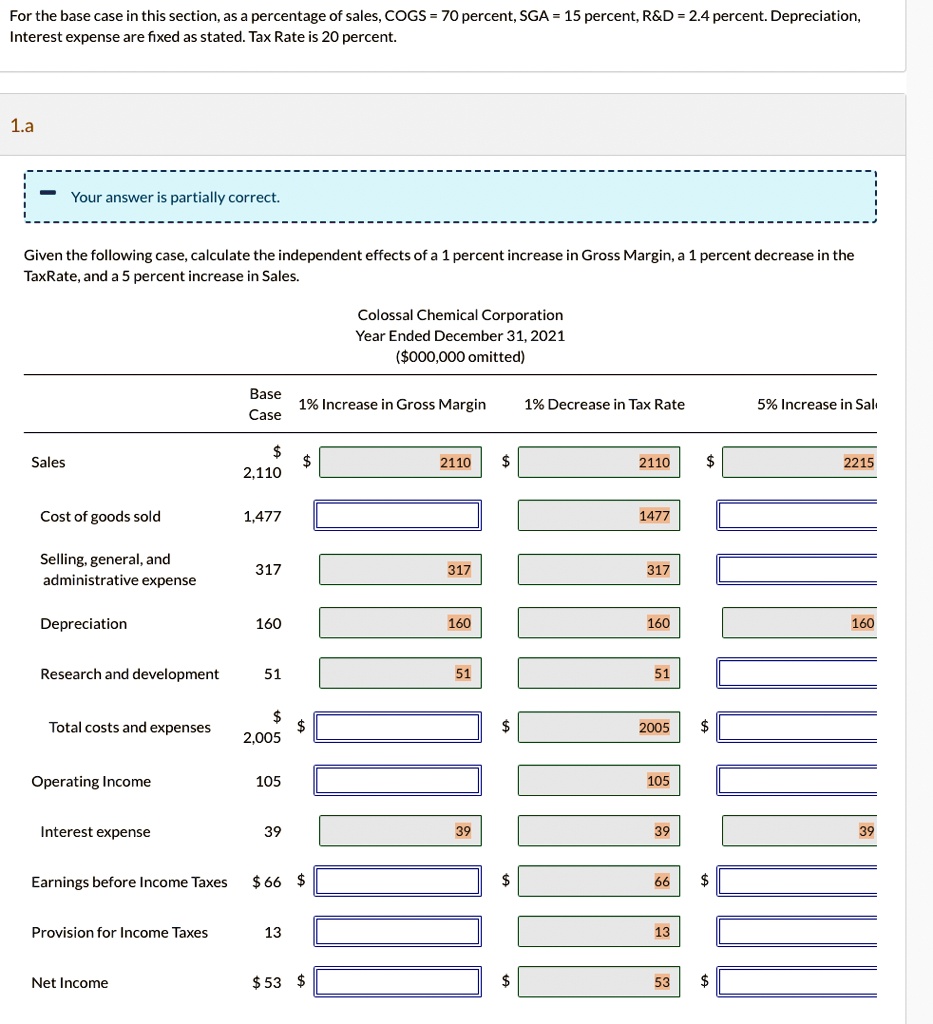933x1024 pixels.
Task: Click empty Cost of goods sold field under Sales increase
Action: (798, 514)
